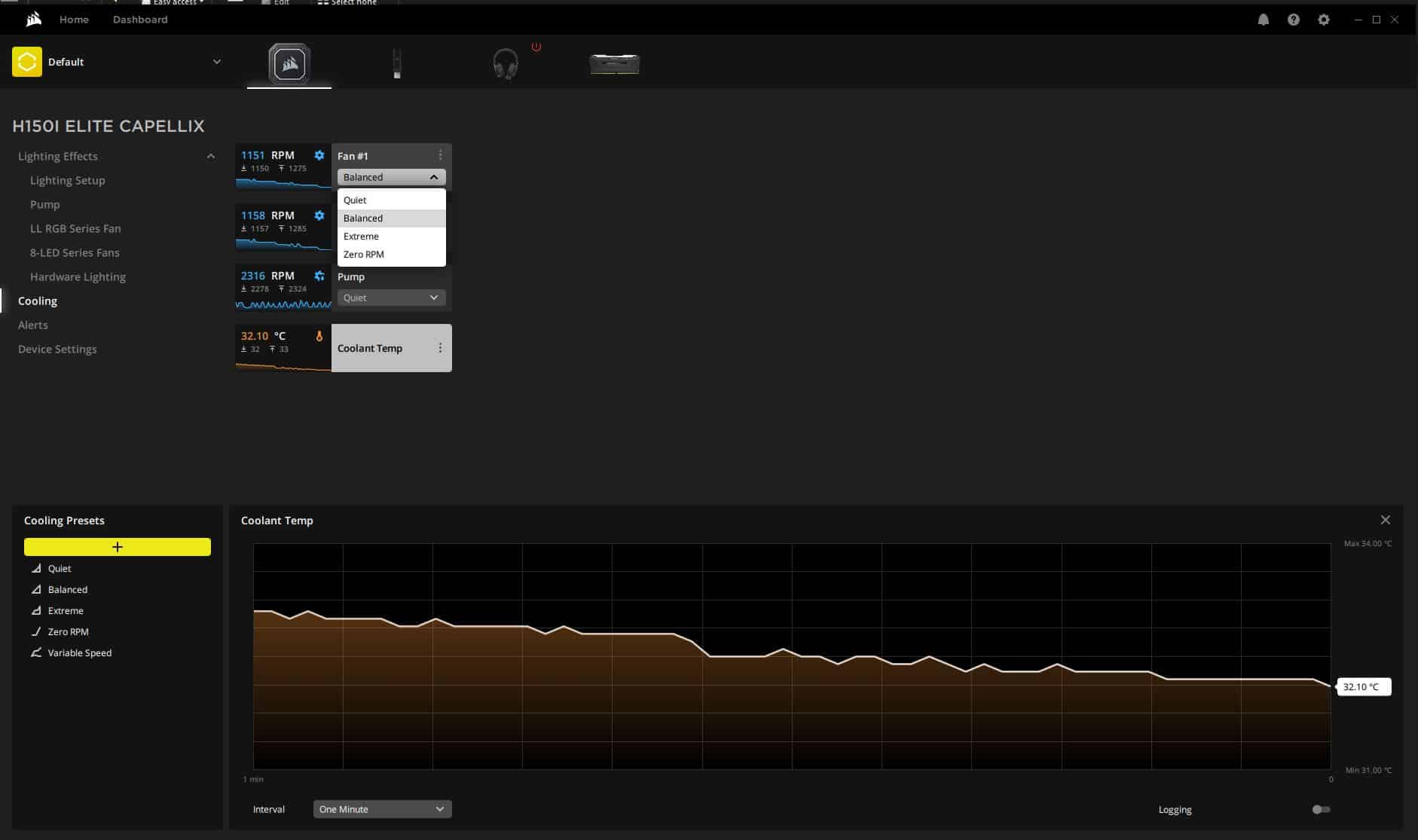Open the settings gear in title bar

tap(1324, 20)
